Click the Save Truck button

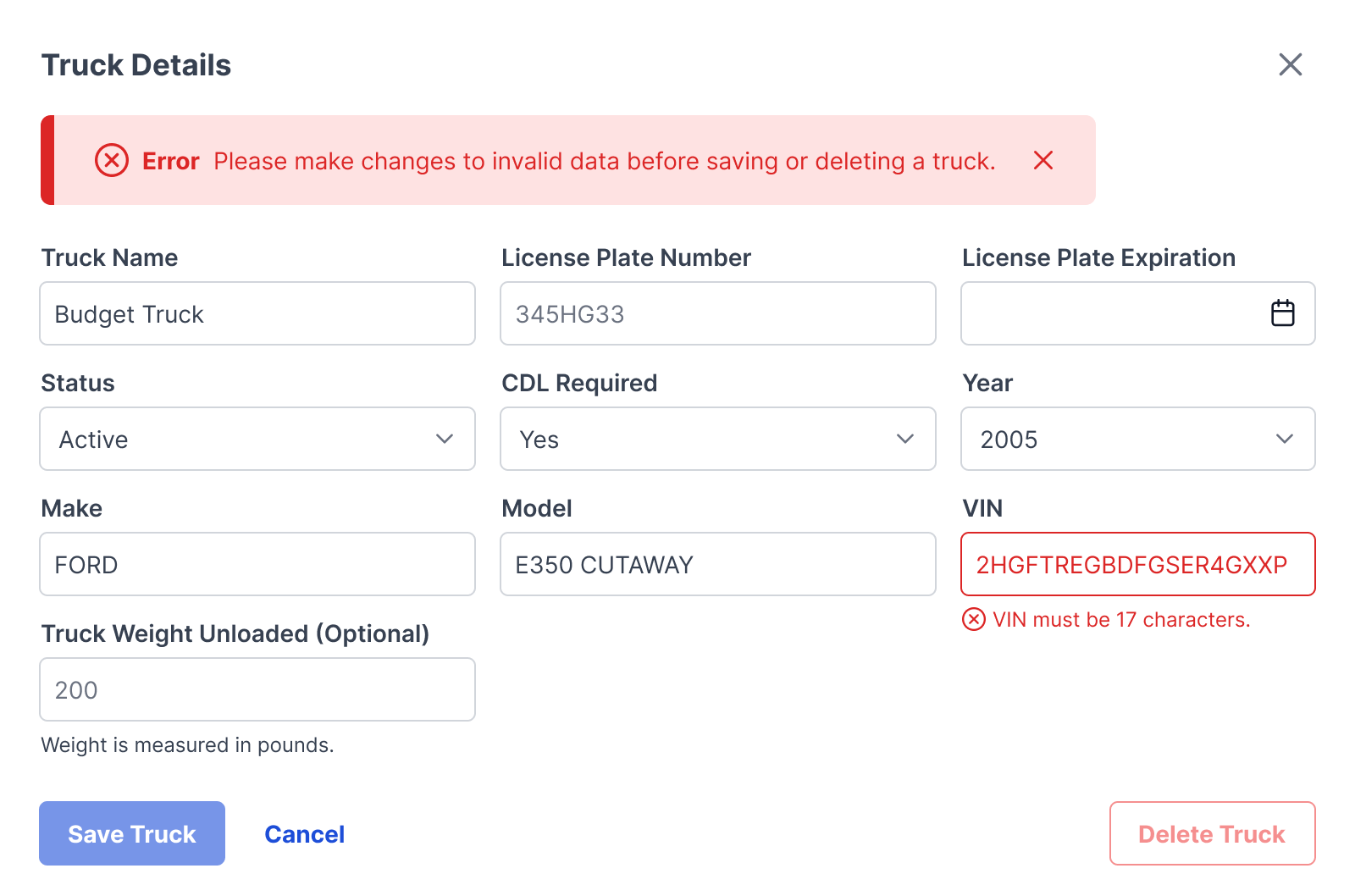[132, 833]
